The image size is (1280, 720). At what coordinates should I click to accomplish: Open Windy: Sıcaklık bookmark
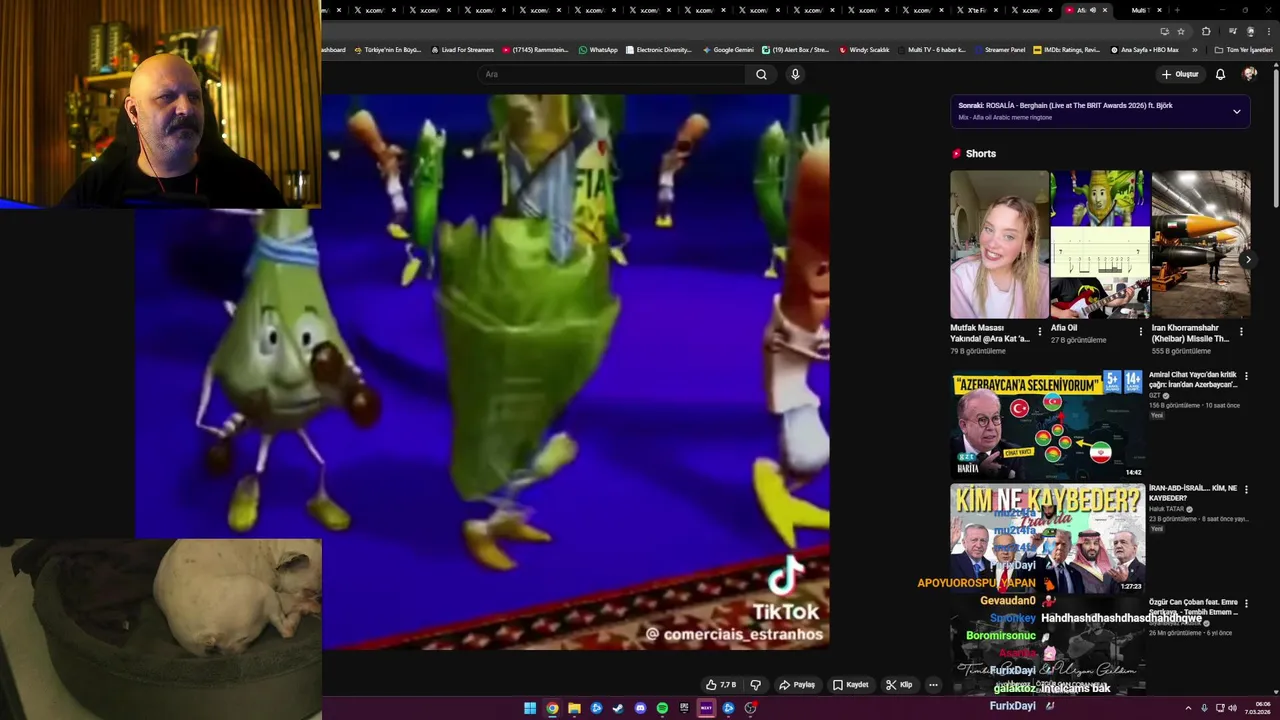tap(864, 50)
